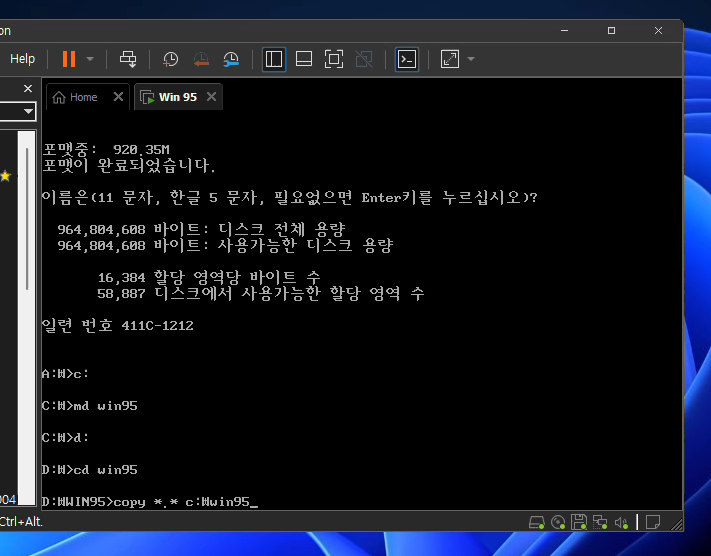
Task: Click the 'C:₩>d:' command line
Action: point(65,438)
